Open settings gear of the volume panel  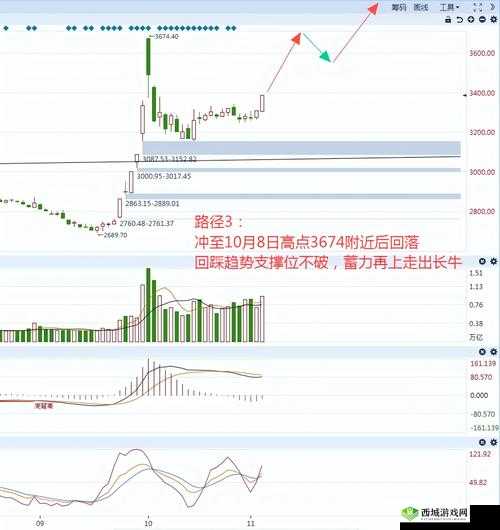494,261
